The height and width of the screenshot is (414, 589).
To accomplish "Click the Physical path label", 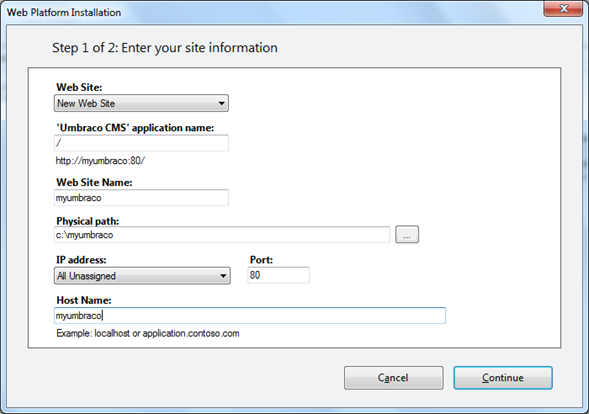I will point(88,221).
